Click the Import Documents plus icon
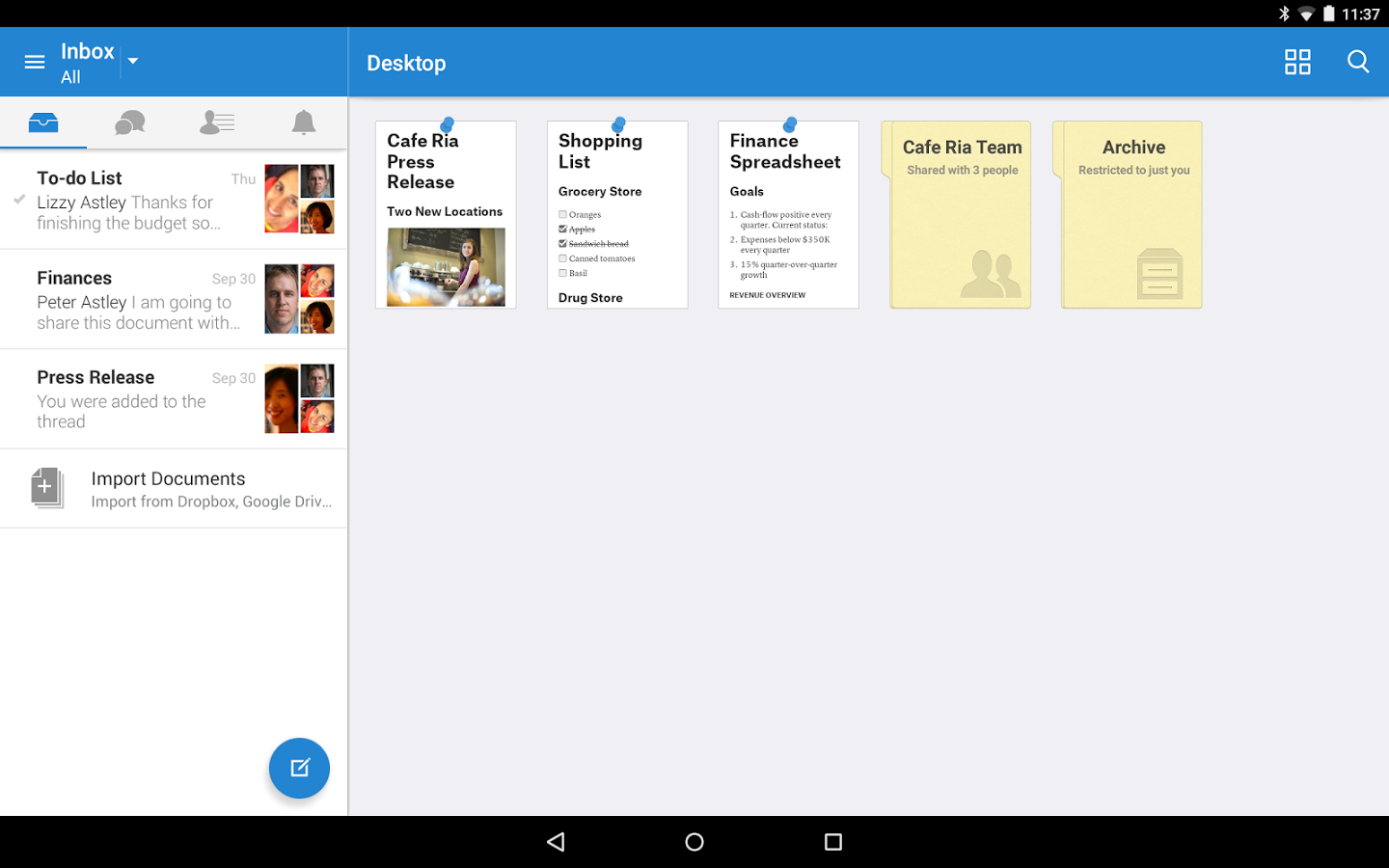Image resolution: width=1389 pixels, height=868 pixels. 46,488
